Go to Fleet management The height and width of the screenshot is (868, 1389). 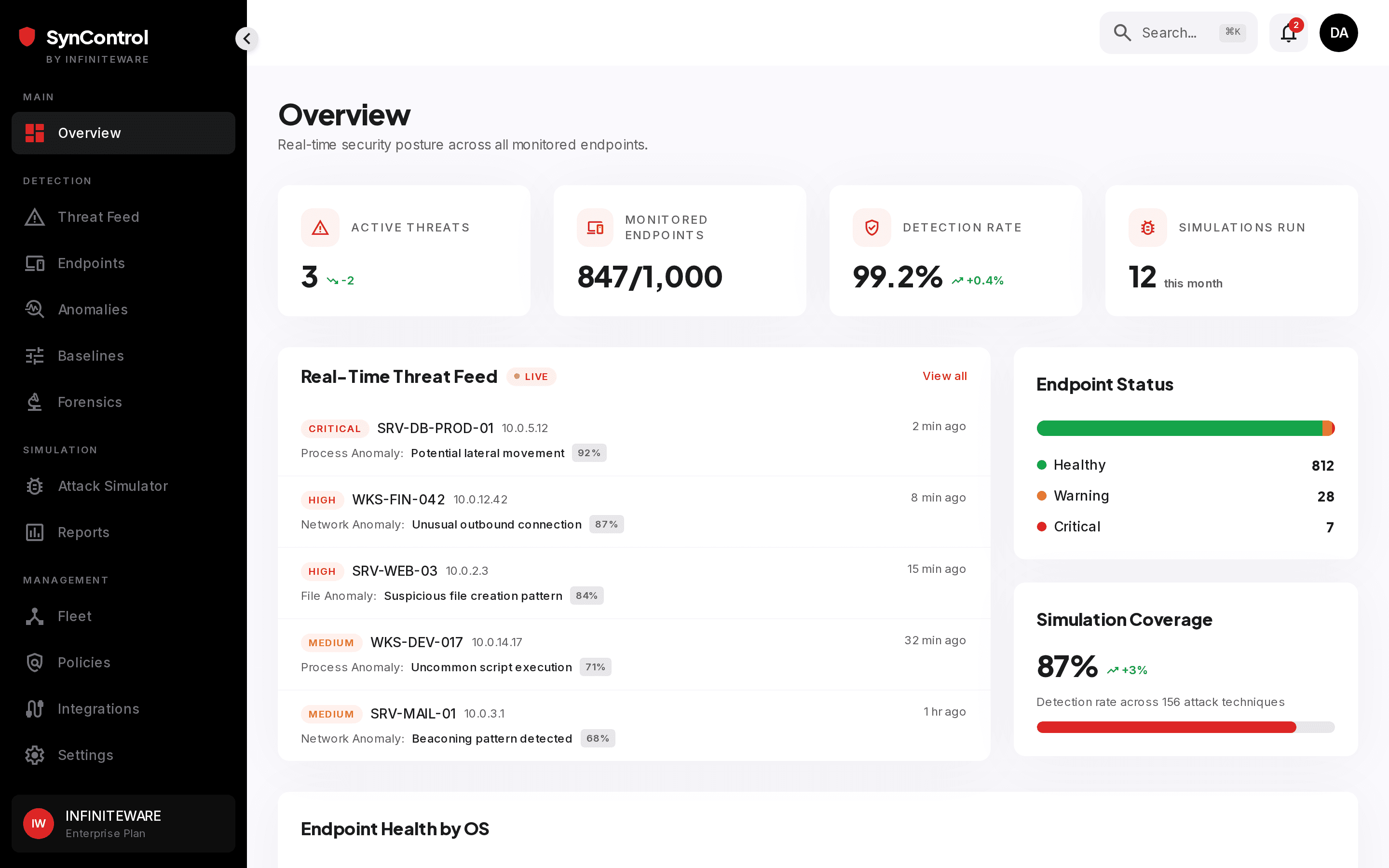(123, 616)
